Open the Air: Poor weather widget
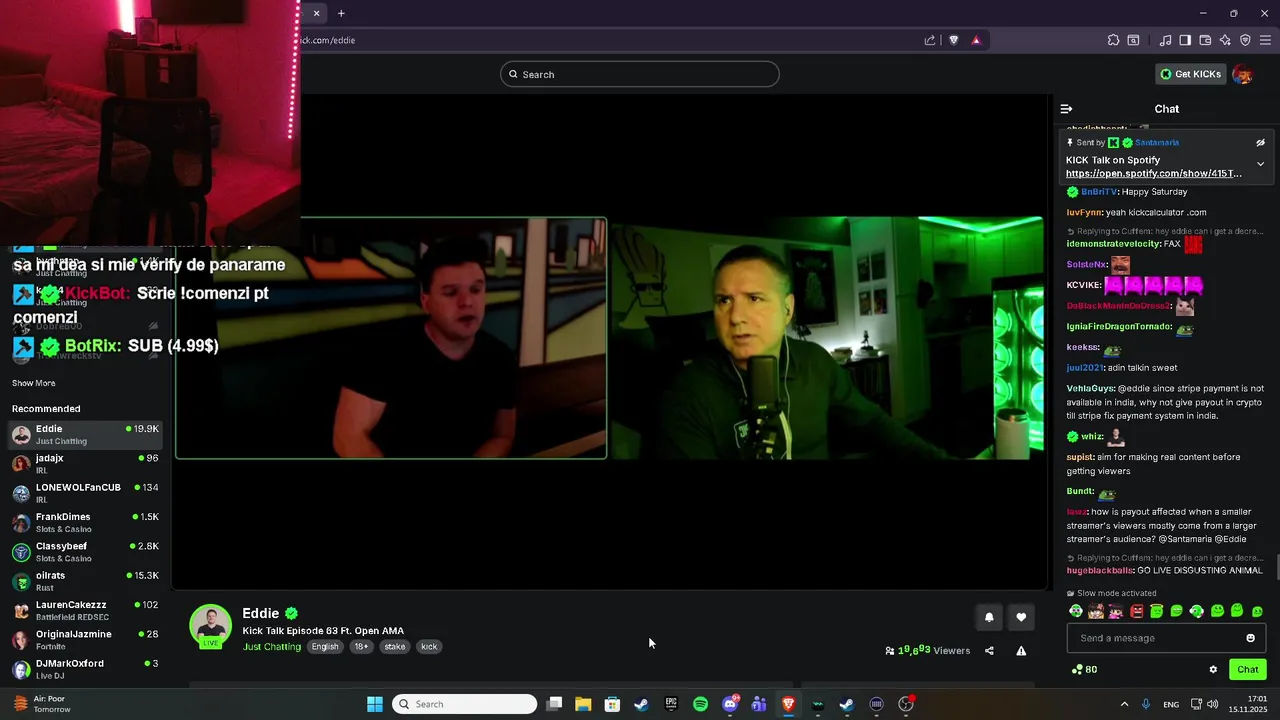 (x=42, y=704)
